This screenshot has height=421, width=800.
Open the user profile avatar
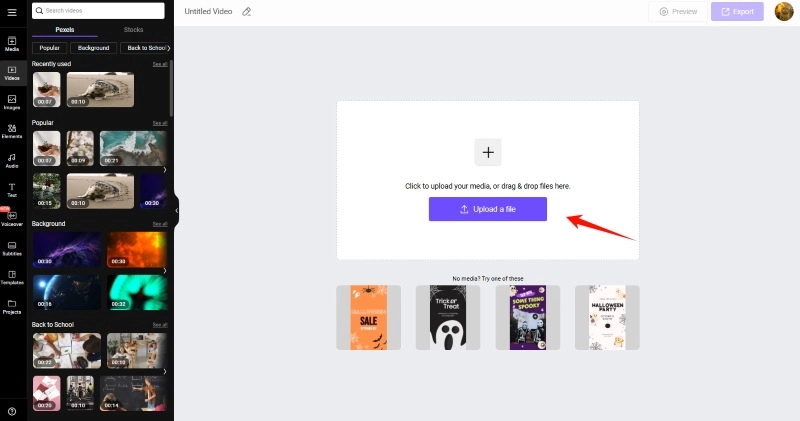[x=784, y=11]
